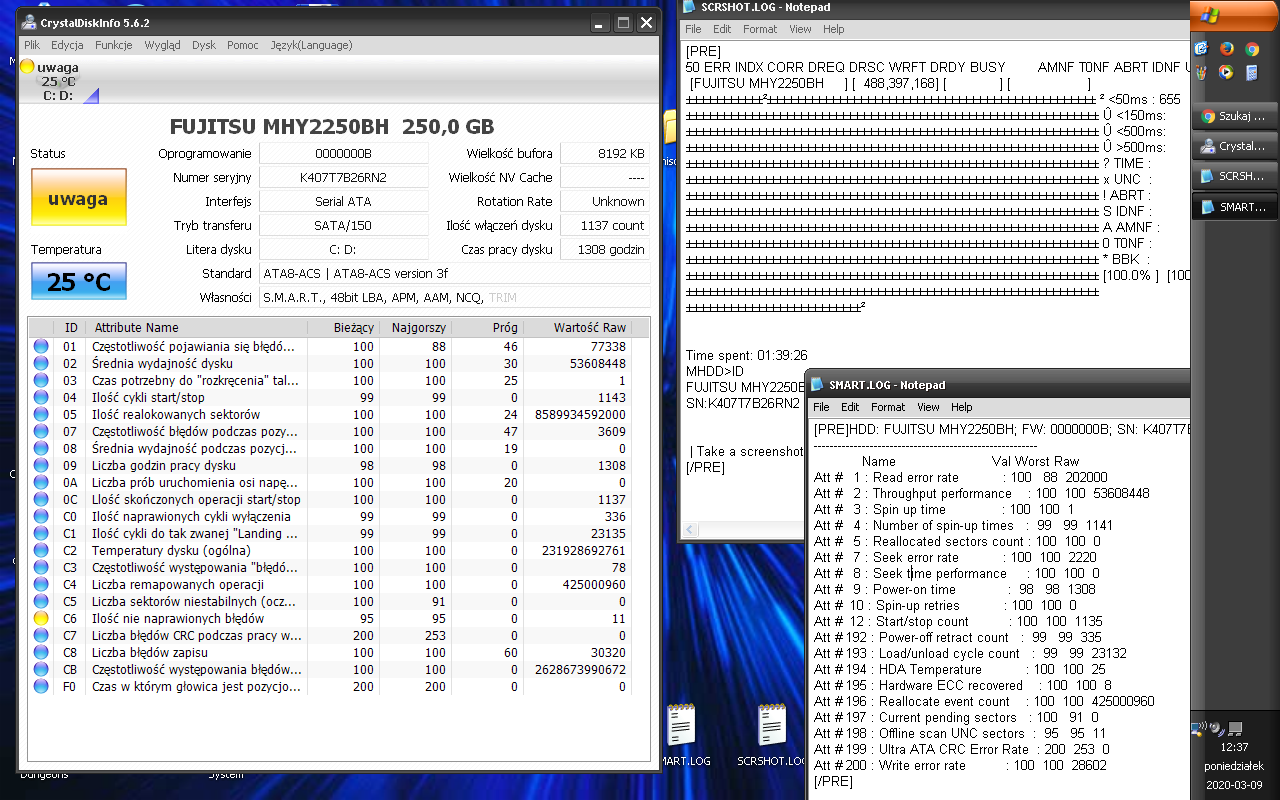Image resolution: width=1280 pixels, height=800 pixels.
Task: Open Help menu in SMART.LOG Notepad
Action: [961, 407]
